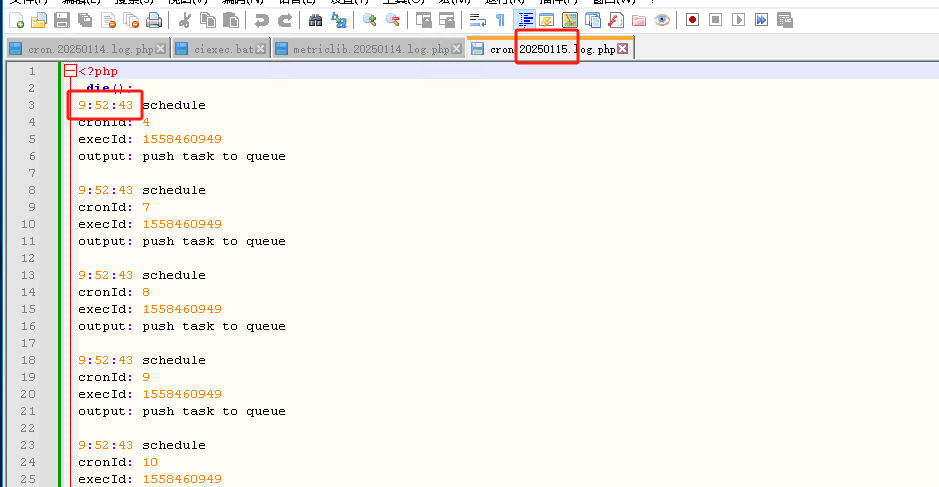Screen dimensions: 939x487
Task: Click "cronId: 7" line
Action: click(114, 207)
